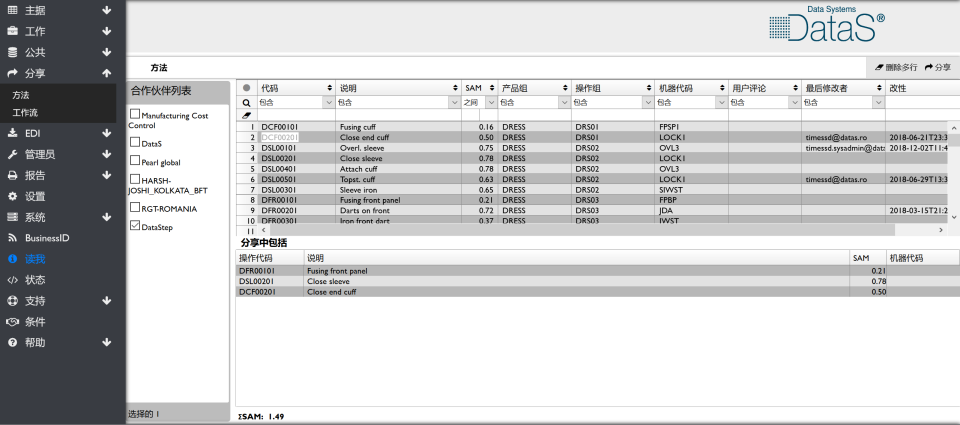Click the 支持 lifebuoy icon
Viewport: 960px width, 425px height.
click(x=12, y=301)
